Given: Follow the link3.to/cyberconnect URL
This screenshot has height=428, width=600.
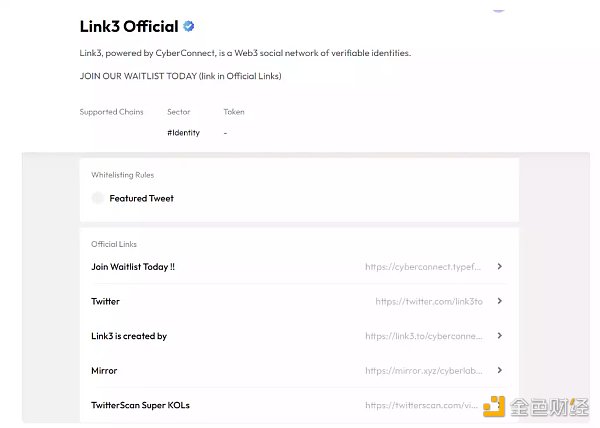Looking at the screenshot, I should point(424,336).
